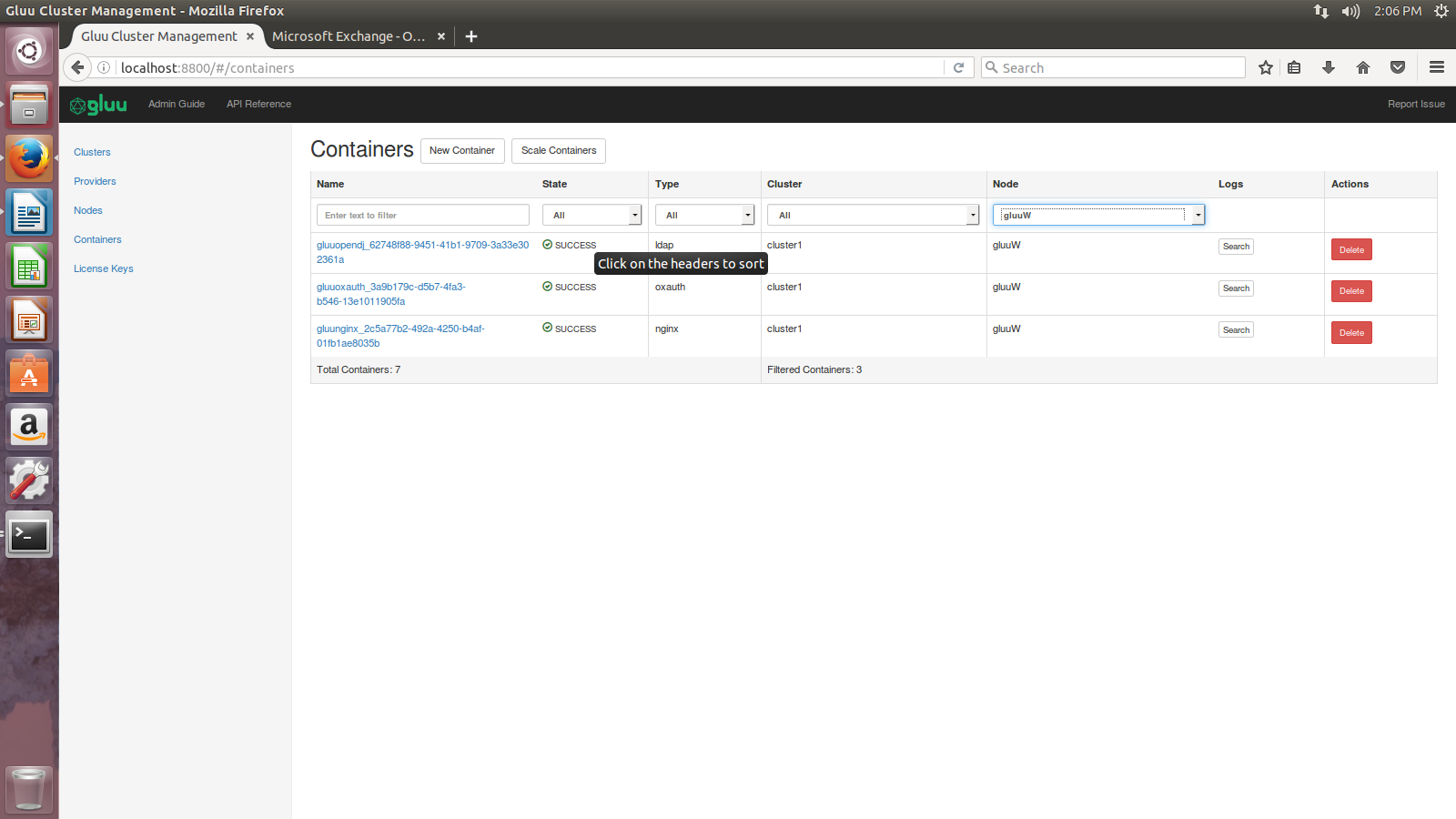This screenshot has width=1456, height=819.
Task: Delete the oxauth container
Action: point(1351,291)
